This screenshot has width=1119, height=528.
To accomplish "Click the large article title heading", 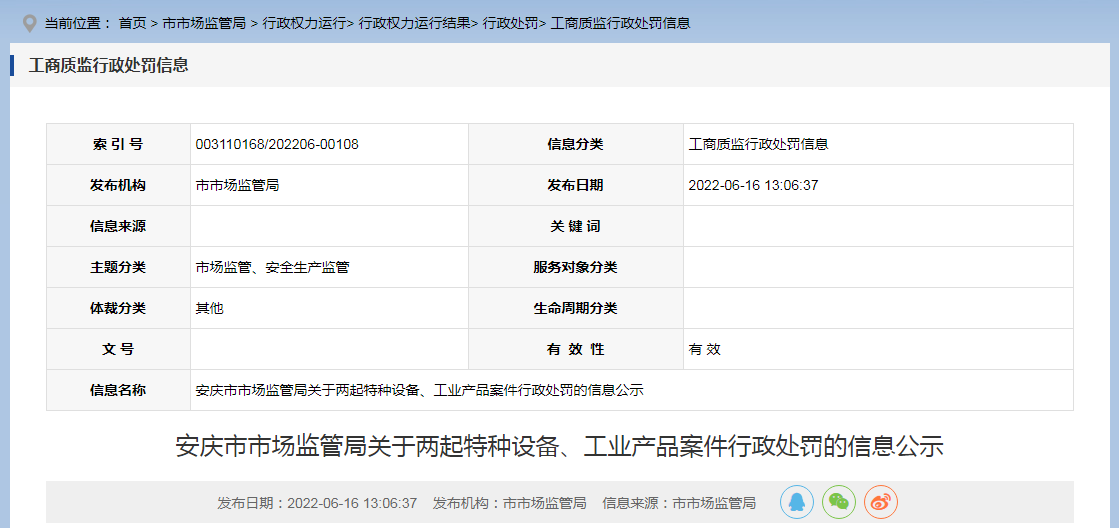I will [560, 447].
